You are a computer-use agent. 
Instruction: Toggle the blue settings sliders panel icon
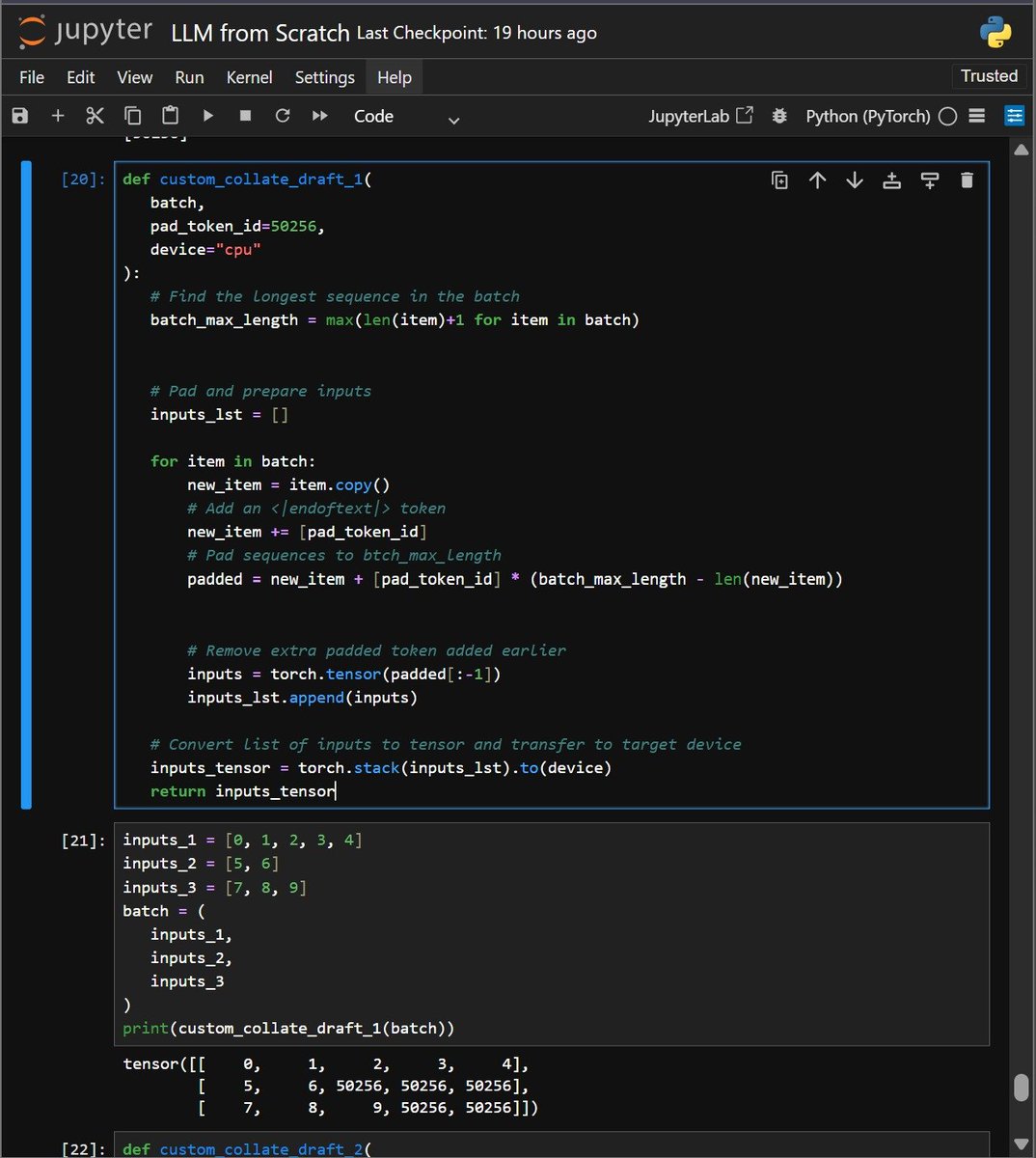tap(1014, 116)
